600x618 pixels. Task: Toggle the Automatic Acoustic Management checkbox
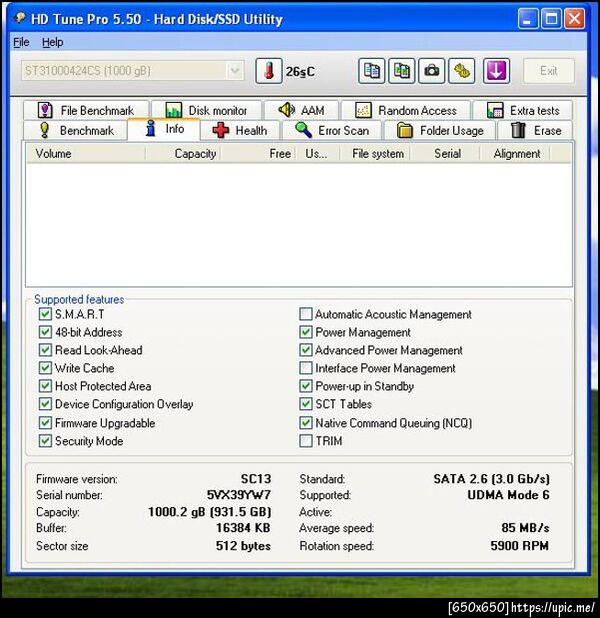[x=306, y=314]
